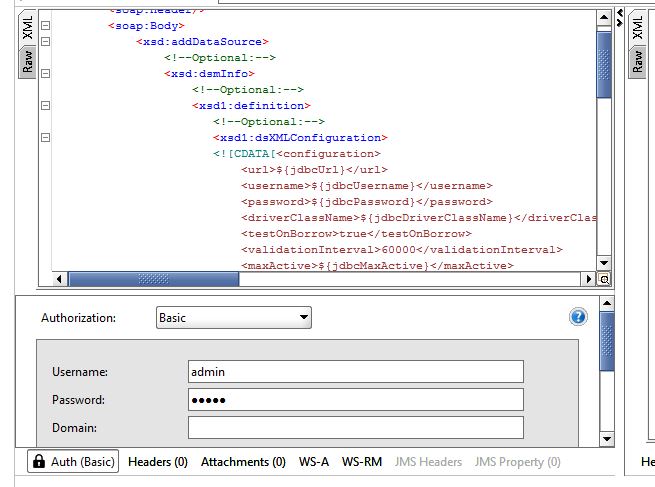Click the auth panel scroll up arrow
Viewport: 655px width, 487px height.
click(x=607, y=303)
